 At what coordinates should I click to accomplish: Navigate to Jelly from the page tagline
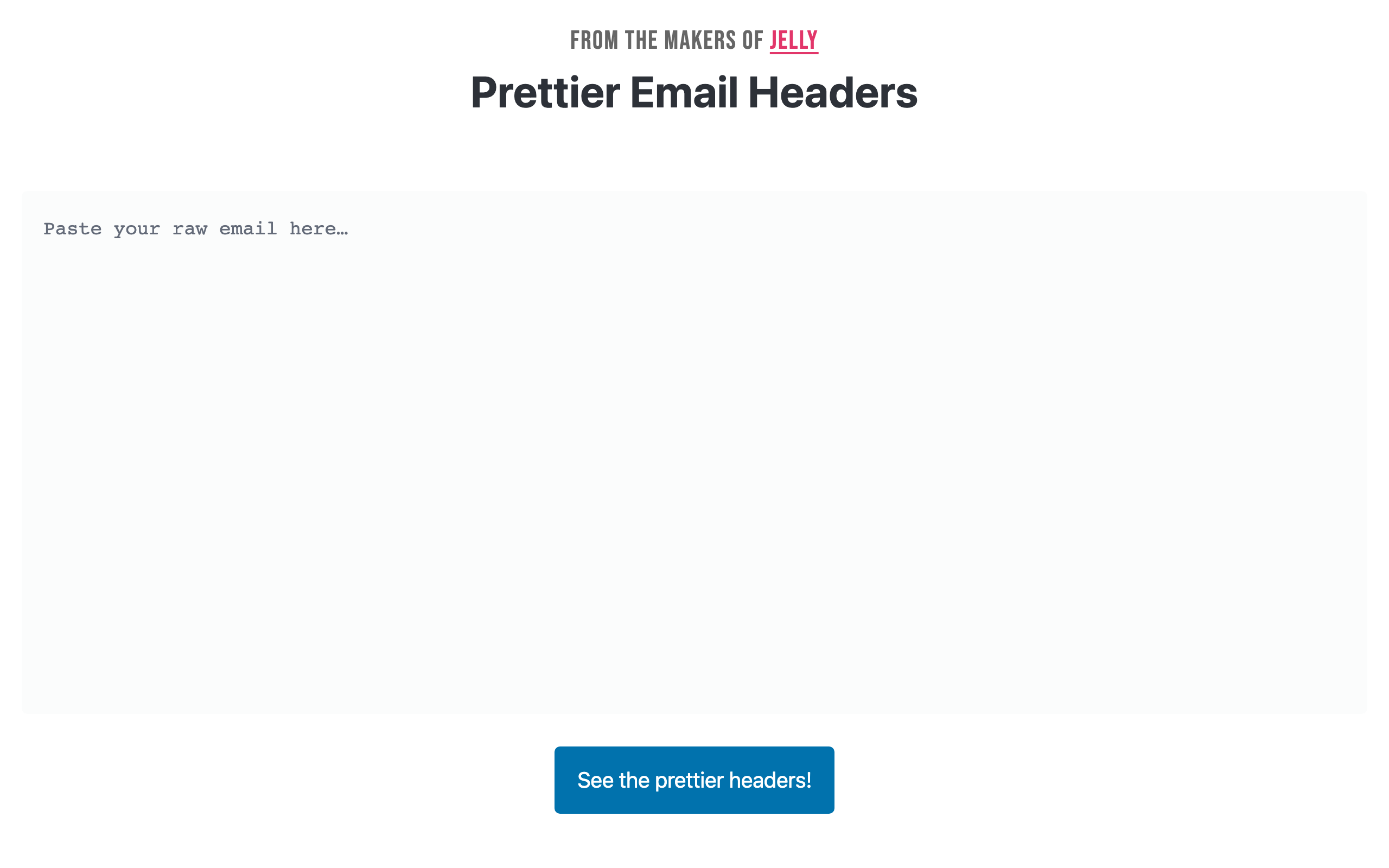tap(794, 40)
